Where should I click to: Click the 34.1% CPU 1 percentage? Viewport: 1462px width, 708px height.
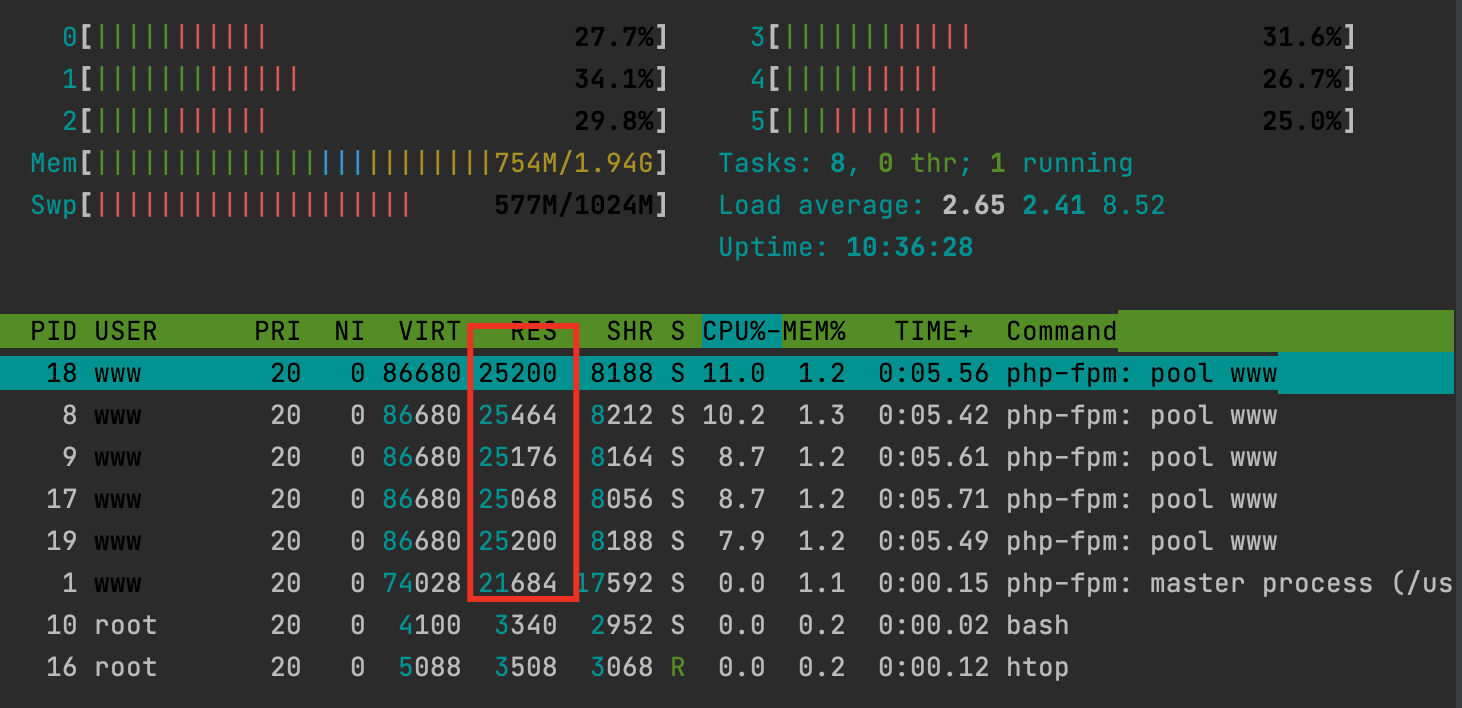click(x=614, y=79)
